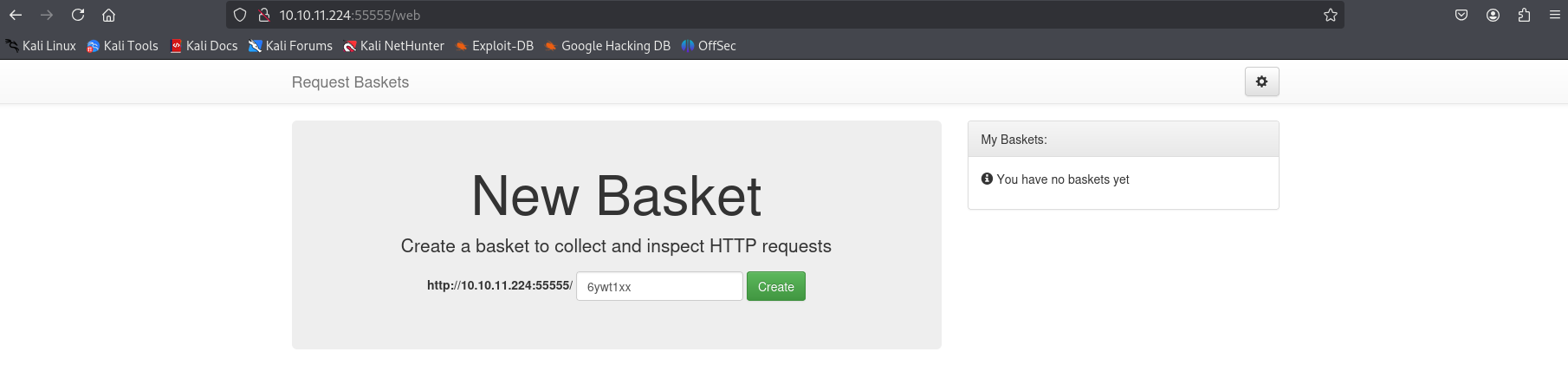Click the URL address bar
The height and width of the screenshot is (365, 1568).
click(x=780, y=15)
